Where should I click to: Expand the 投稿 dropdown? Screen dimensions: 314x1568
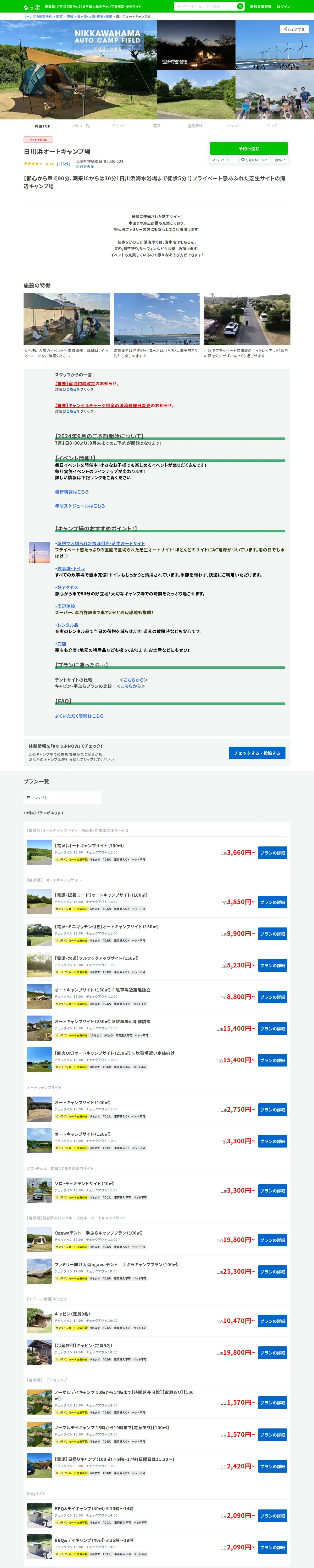click(x=280, y=160)
